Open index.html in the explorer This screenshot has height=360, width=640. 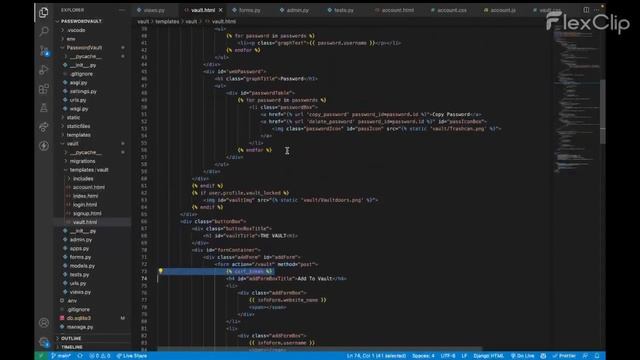[85, 196]
